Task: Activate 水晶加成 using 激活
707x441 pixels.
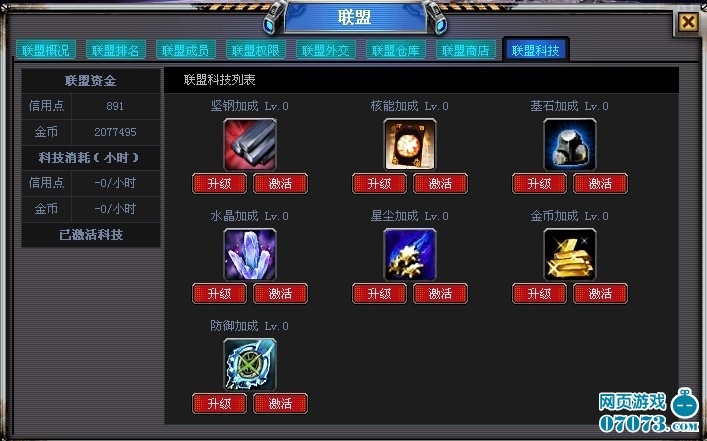Action: 280,294
